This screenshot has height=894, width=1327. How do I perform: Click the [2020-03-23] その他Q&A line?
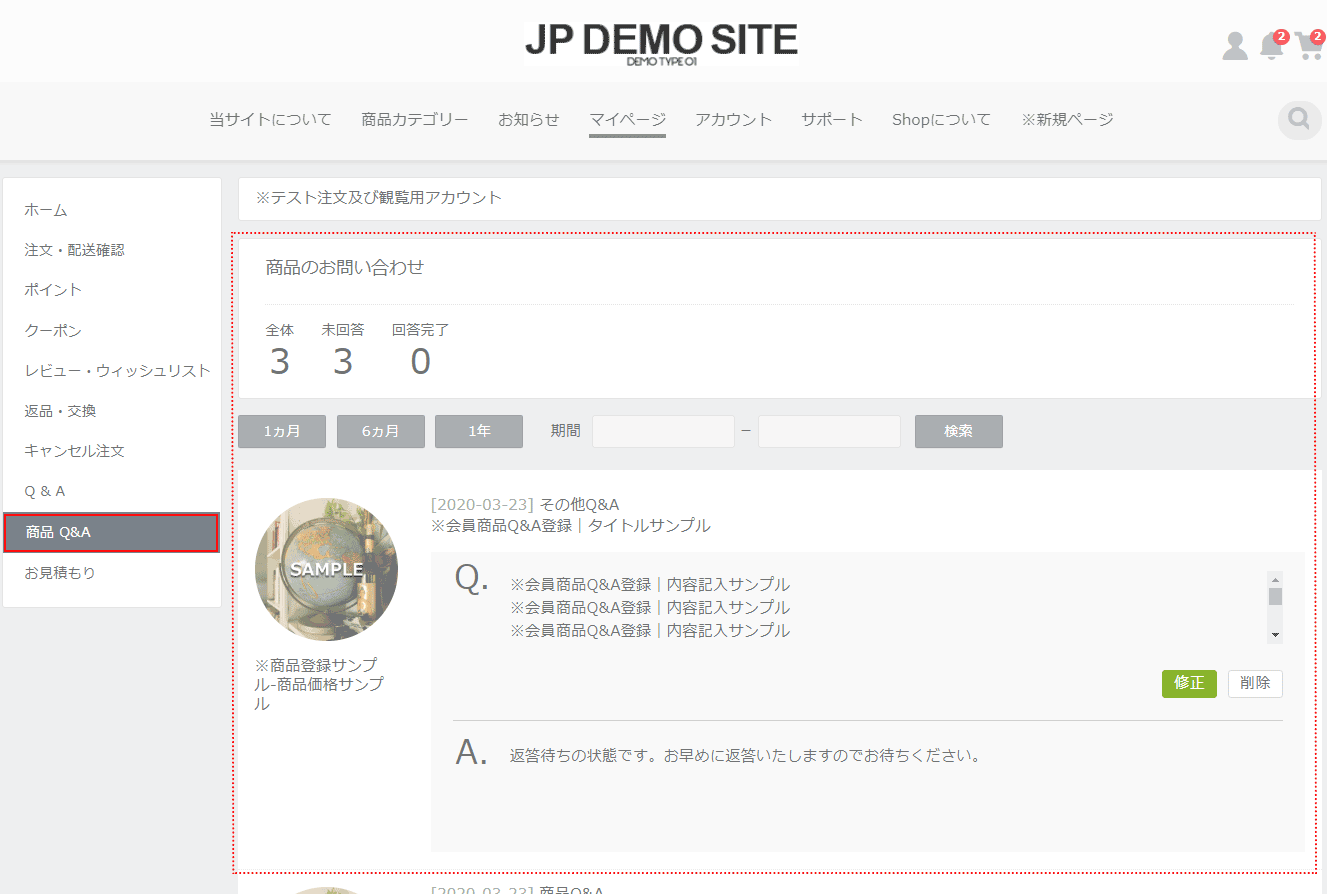coord(525,505)
